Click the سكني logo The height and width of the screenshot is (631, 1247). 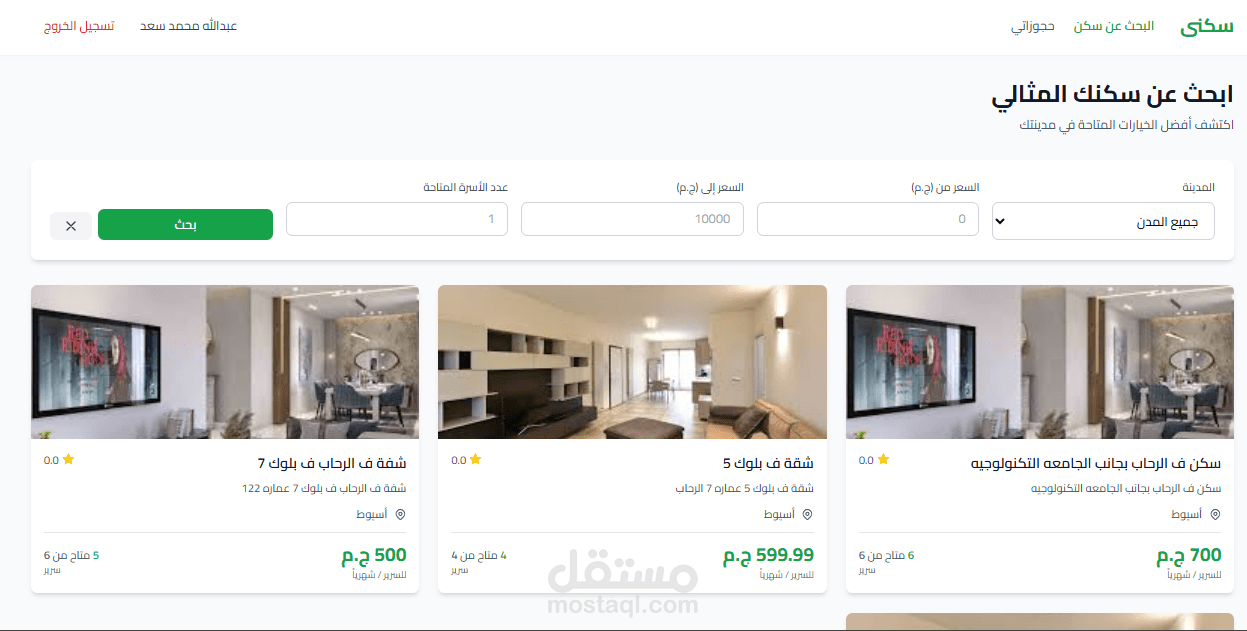1206,26
